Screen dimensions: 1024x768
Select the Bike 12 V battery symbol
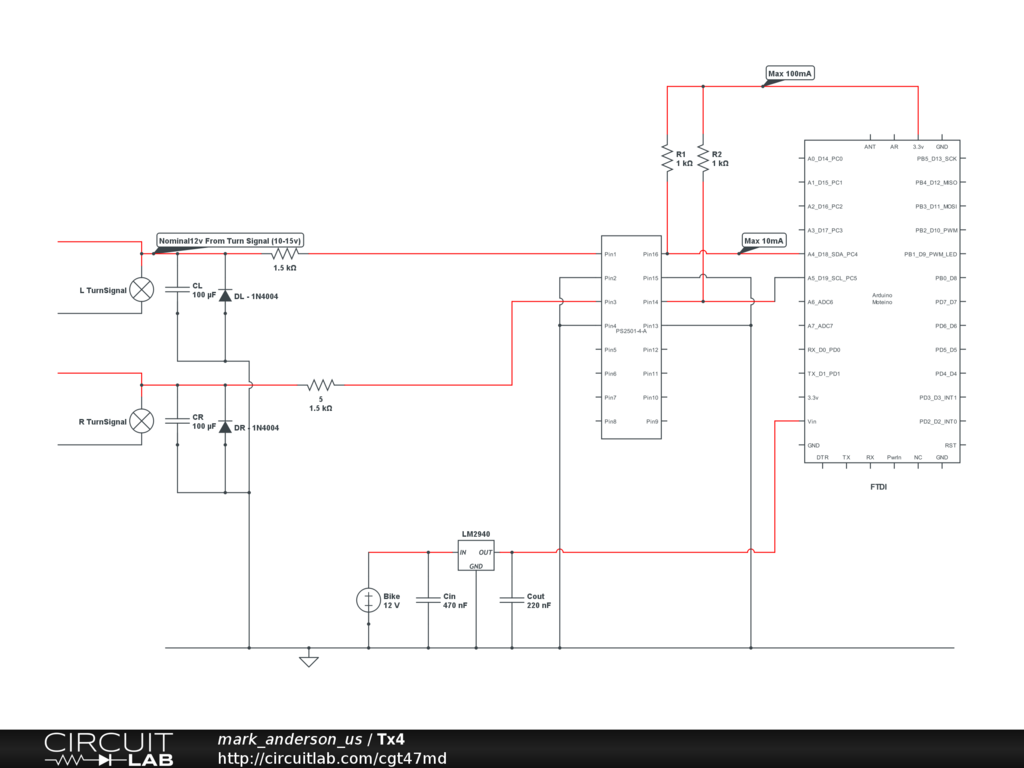tap(368, 600)
